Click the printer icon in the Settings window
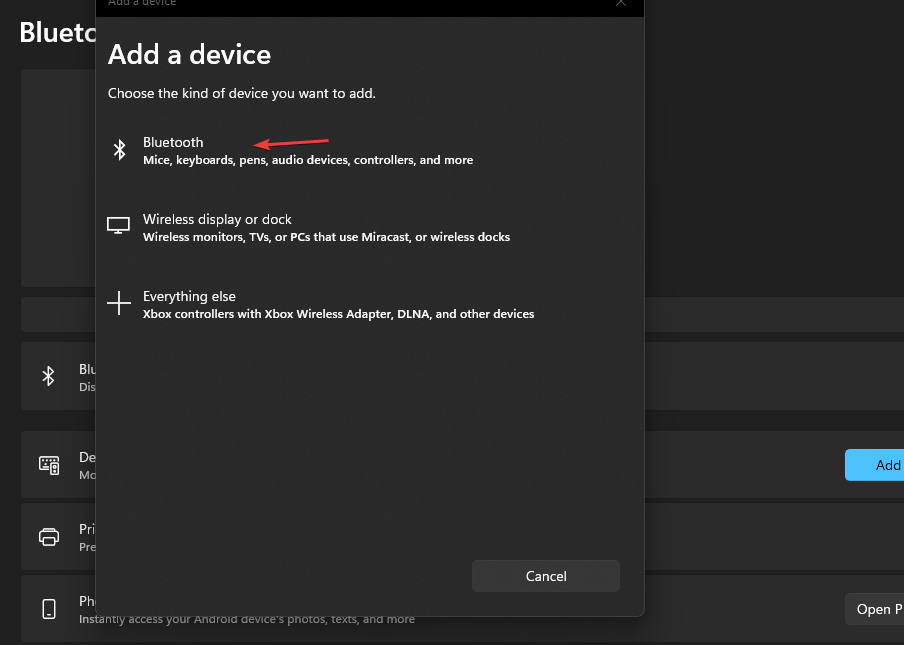 (49, 537)
